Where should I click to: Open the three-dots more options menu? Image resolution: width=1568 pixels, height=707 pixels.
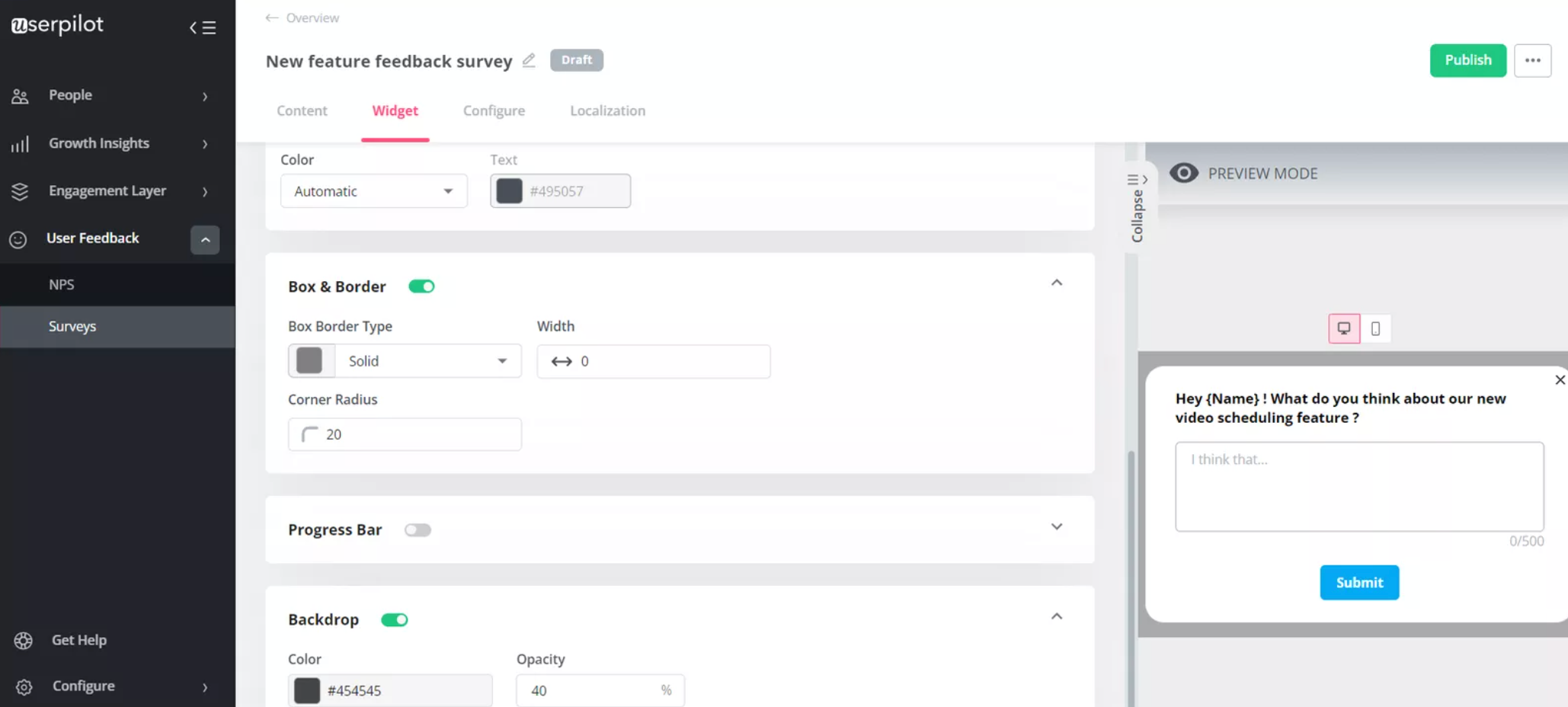[1532, 60]
